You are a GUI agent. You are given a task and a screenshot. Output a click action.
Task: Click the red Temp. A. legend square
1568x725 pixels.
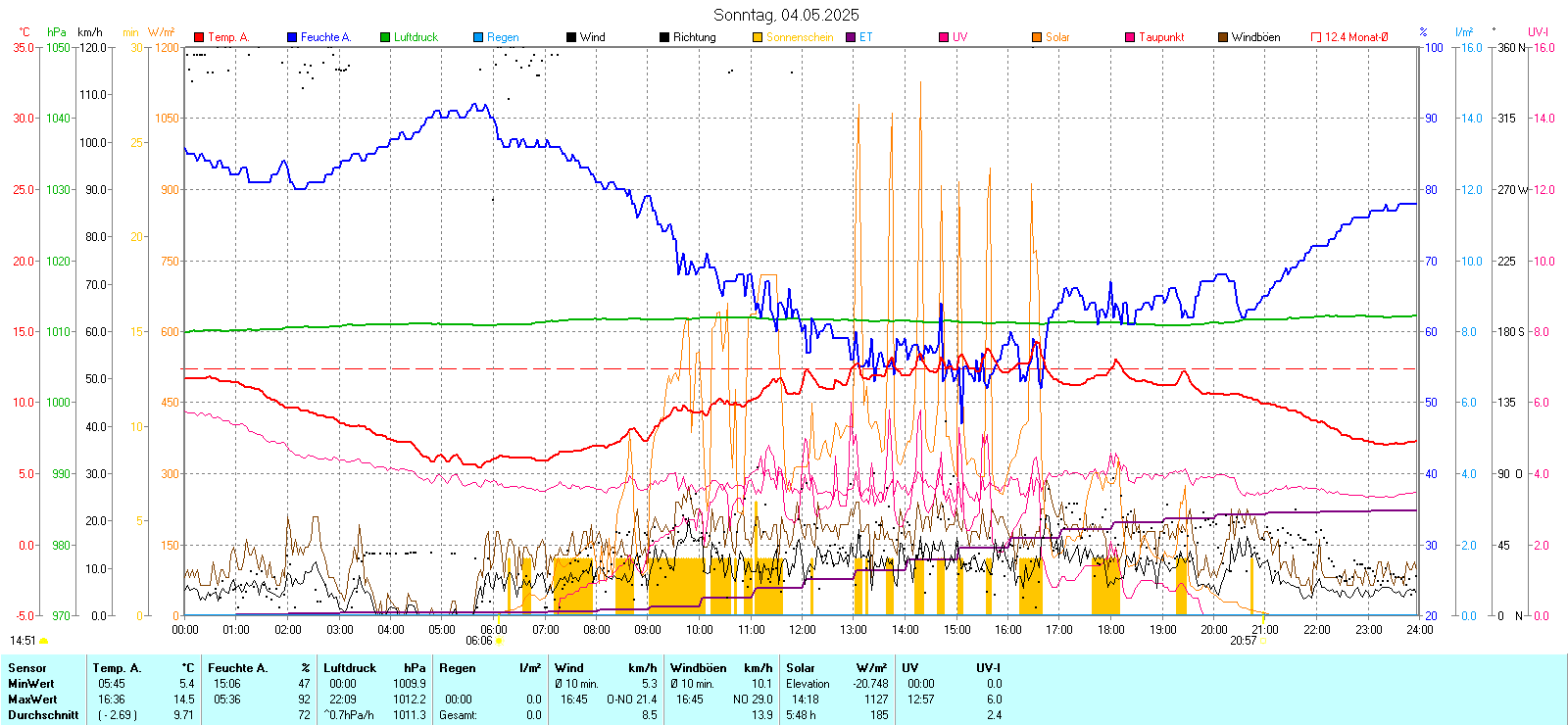pyautogui.click(x=199, y=37)
